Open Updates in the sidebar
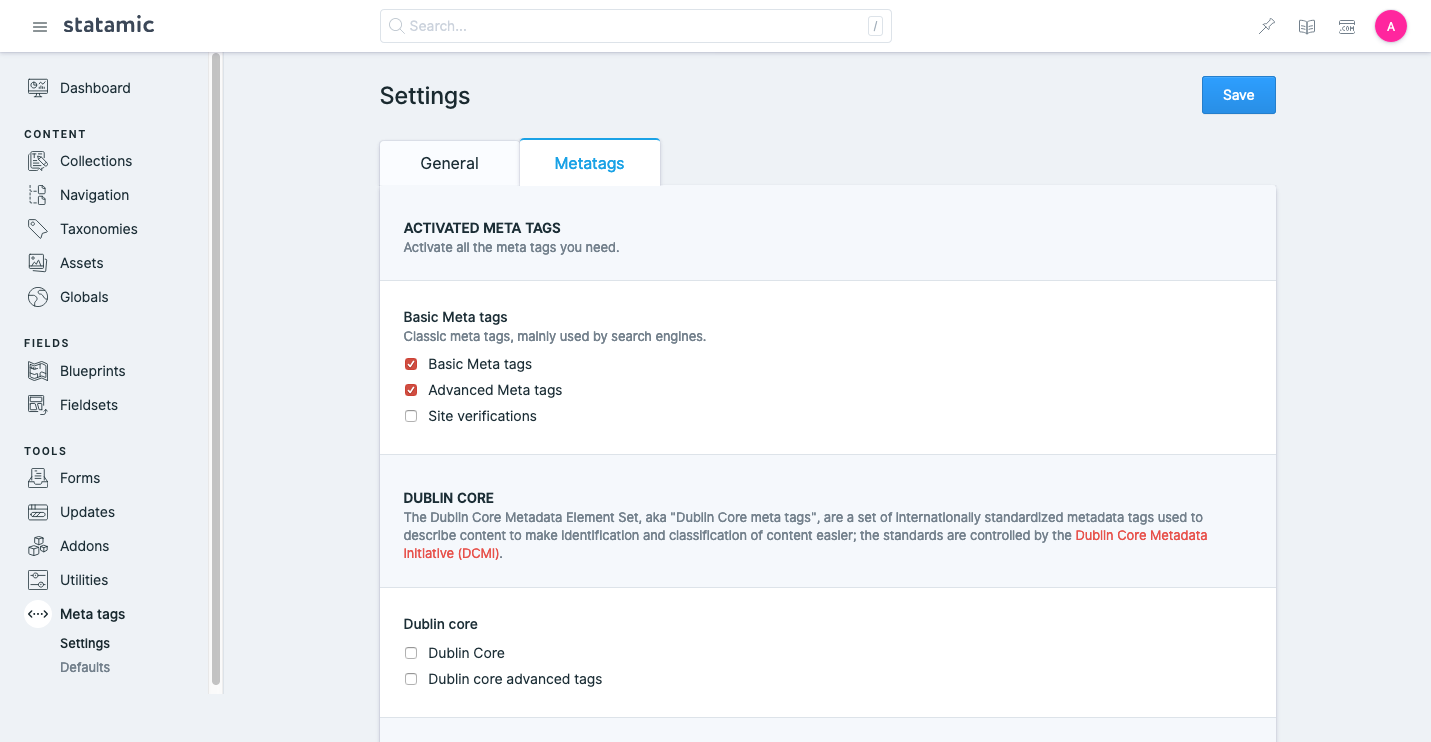 pyautogui.click(x=87, y=512)
